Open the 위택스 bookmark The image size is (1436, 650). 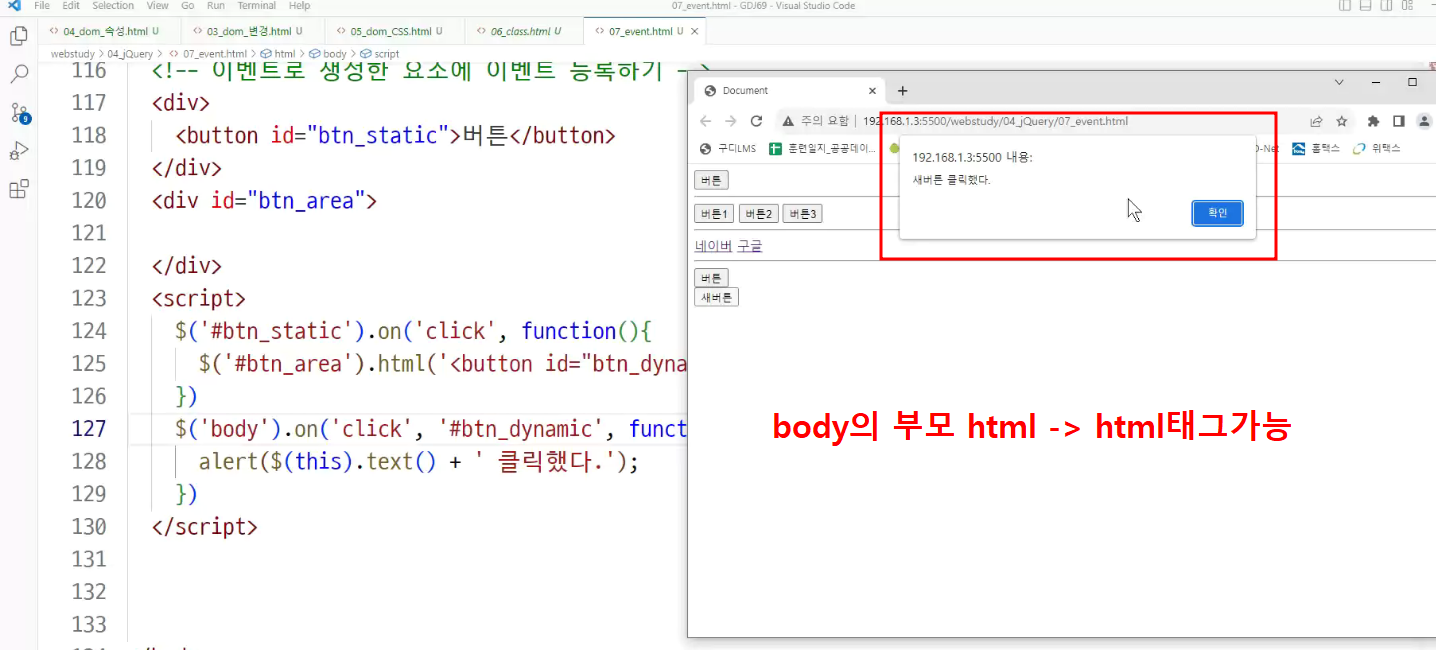pyautogui.click(x=1376, y=148)
